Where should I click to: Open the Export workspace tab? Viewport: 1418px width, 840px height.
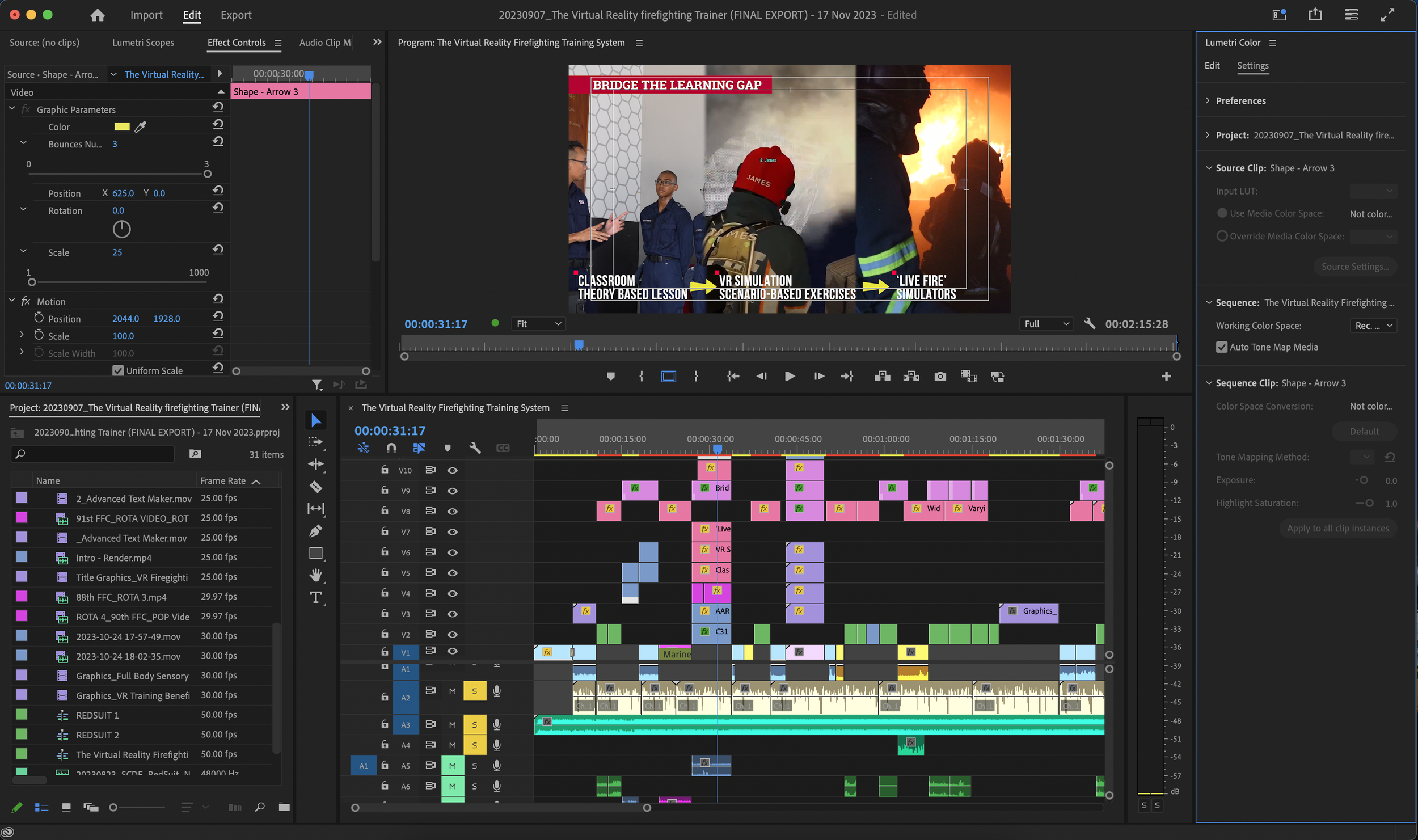pyautogui.click(x=235, y=15)
